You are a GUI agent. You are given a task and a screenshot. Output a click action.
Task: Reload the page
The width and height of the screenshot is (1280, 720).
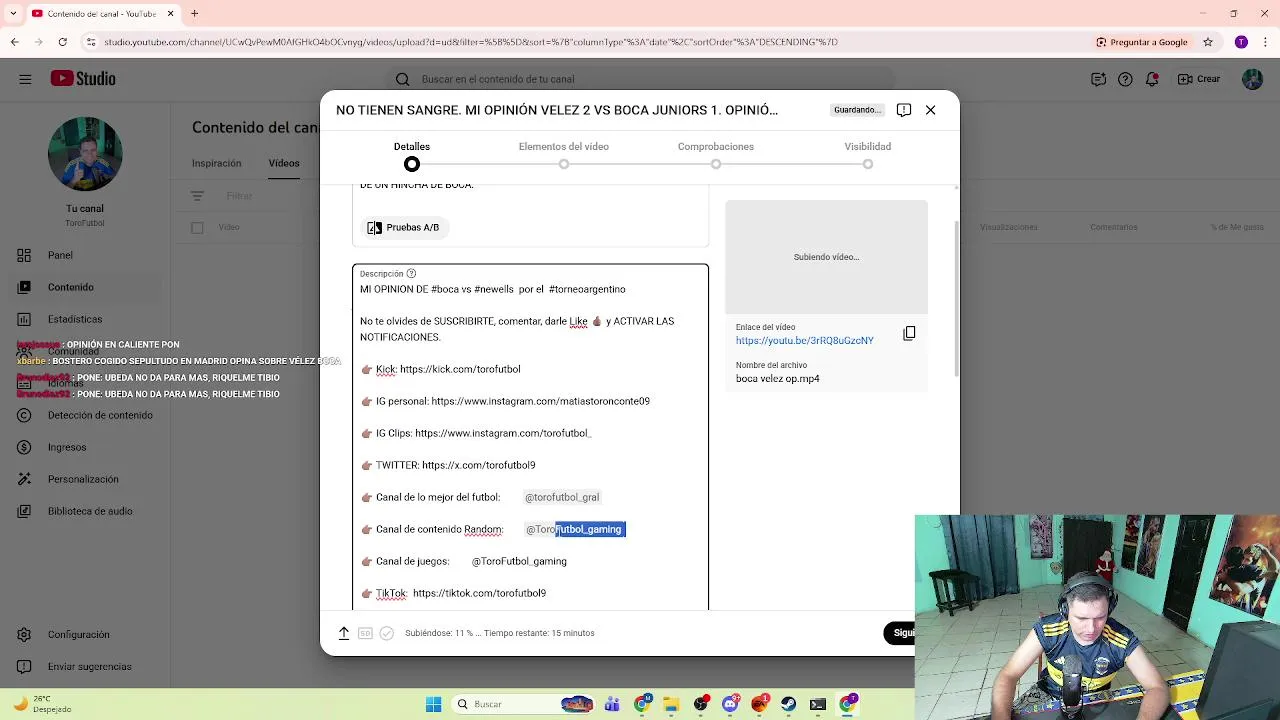point(62,42)
